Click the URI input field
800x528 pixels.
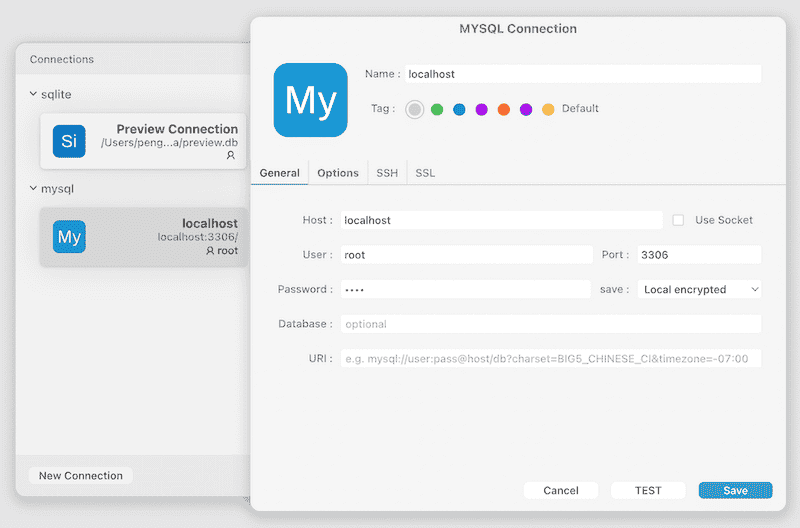pos(551,359)
